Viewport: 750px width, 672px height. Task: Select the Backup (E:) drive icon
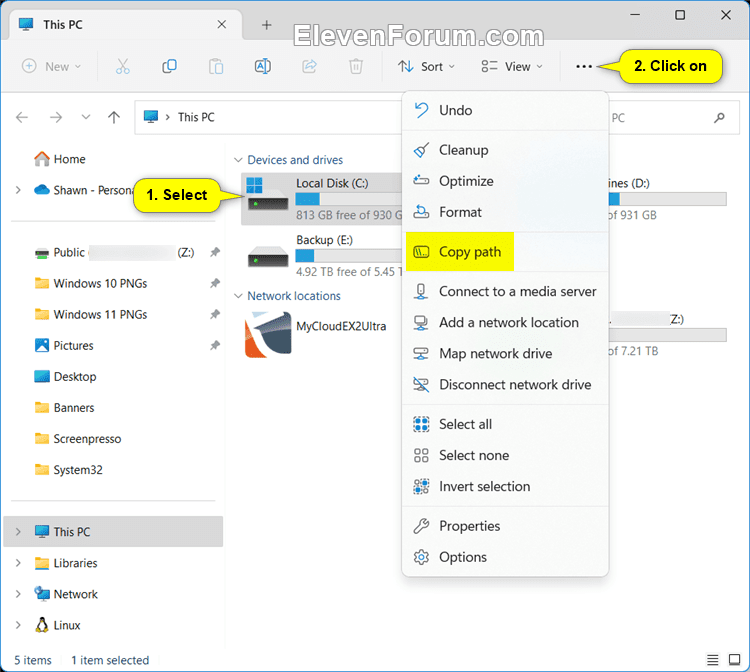pos(268,256)
